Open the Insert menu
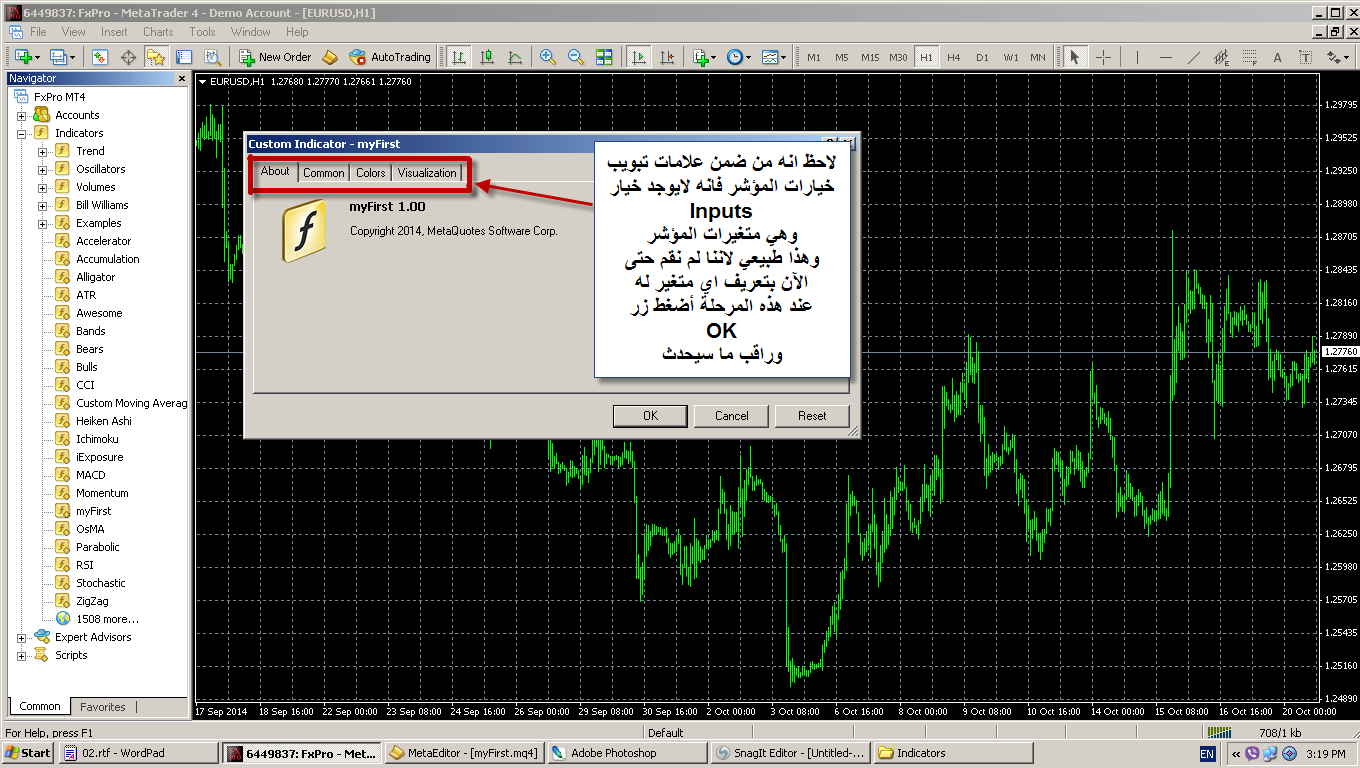This screenshot has width=1360, height=768. 114,32
